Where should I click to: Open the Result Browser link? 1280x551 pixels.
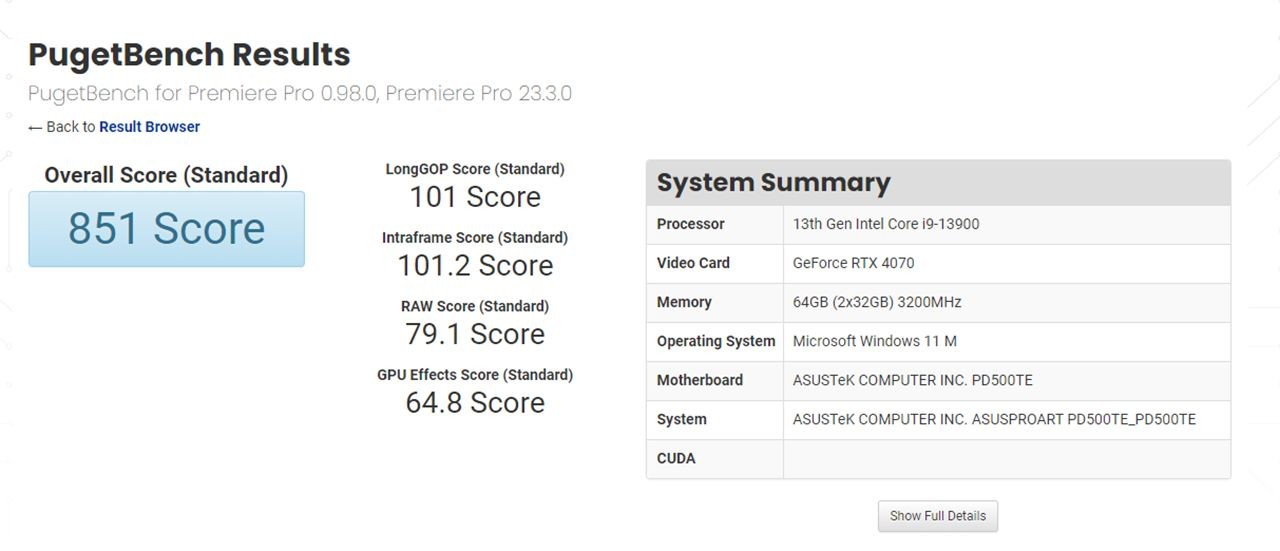tap(149, 127)
